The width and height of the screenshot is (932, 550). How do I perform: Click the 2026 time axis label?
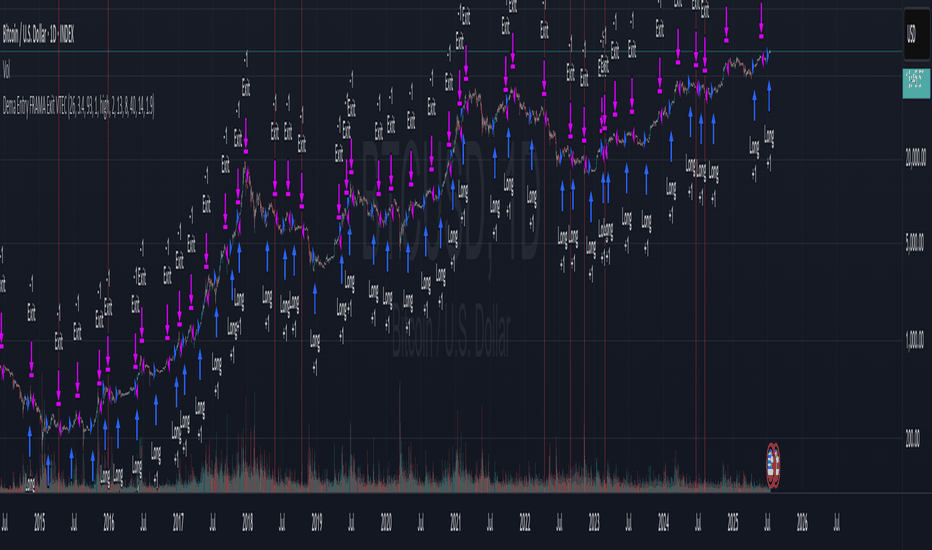[802, 523]
